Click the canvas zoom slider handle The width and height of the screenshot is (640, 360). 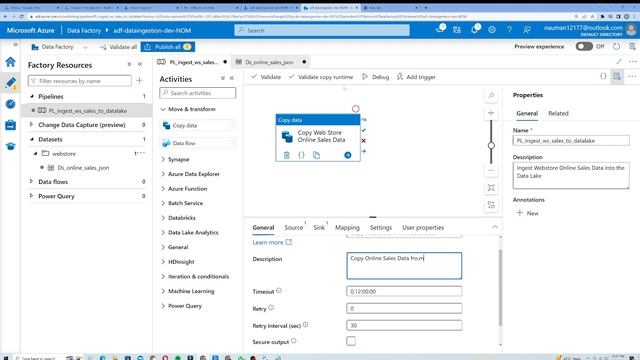pos(491,145)
